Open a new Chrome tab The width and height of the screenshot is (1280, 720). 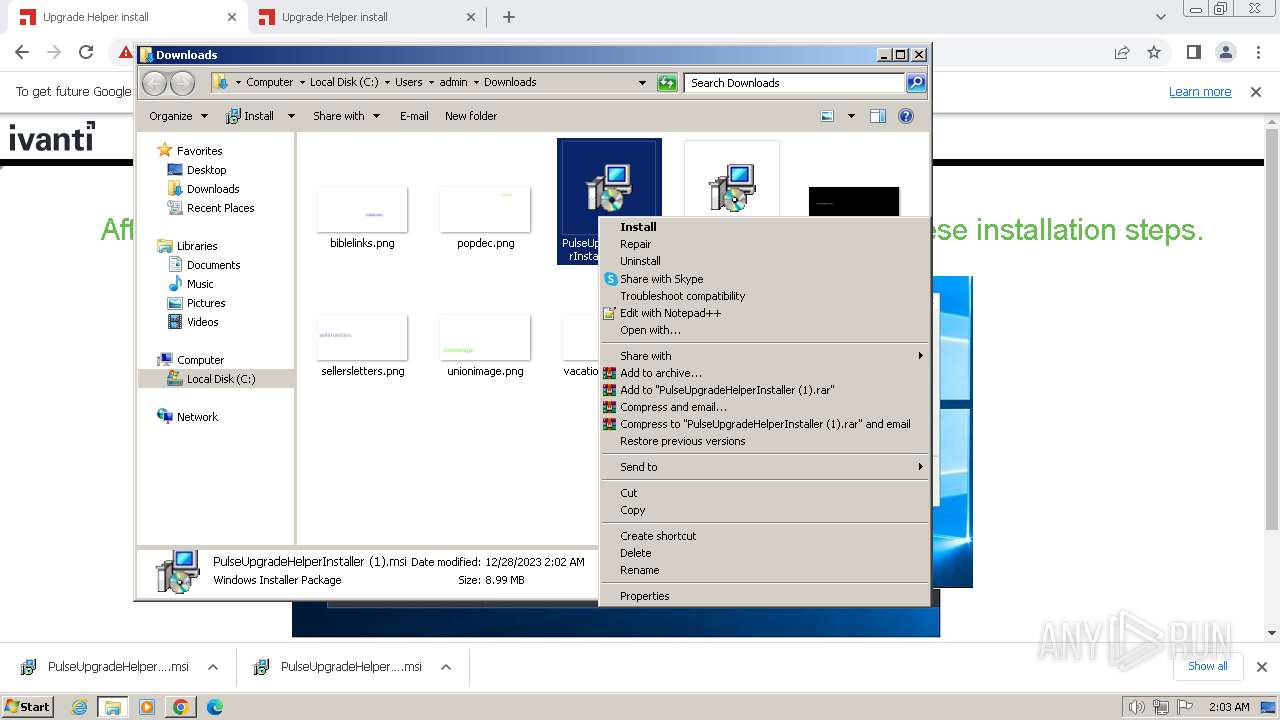pos(509,17)
